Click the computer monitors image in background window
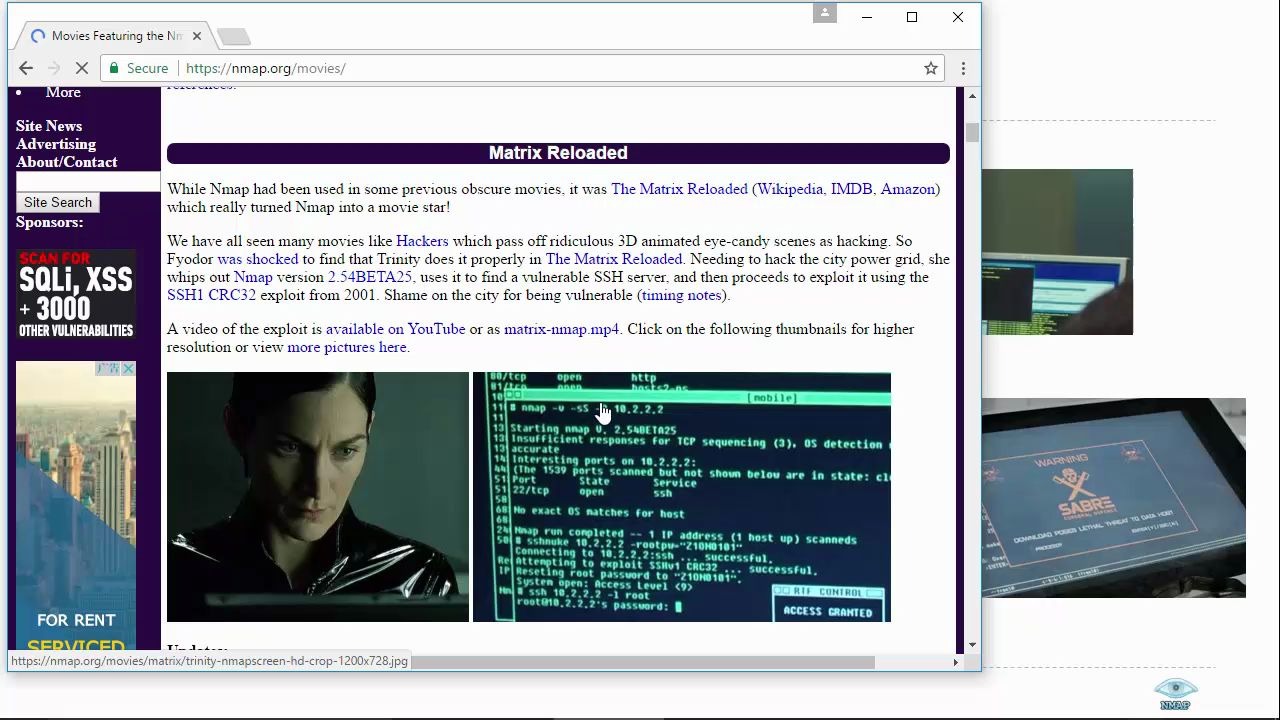 1057,252
